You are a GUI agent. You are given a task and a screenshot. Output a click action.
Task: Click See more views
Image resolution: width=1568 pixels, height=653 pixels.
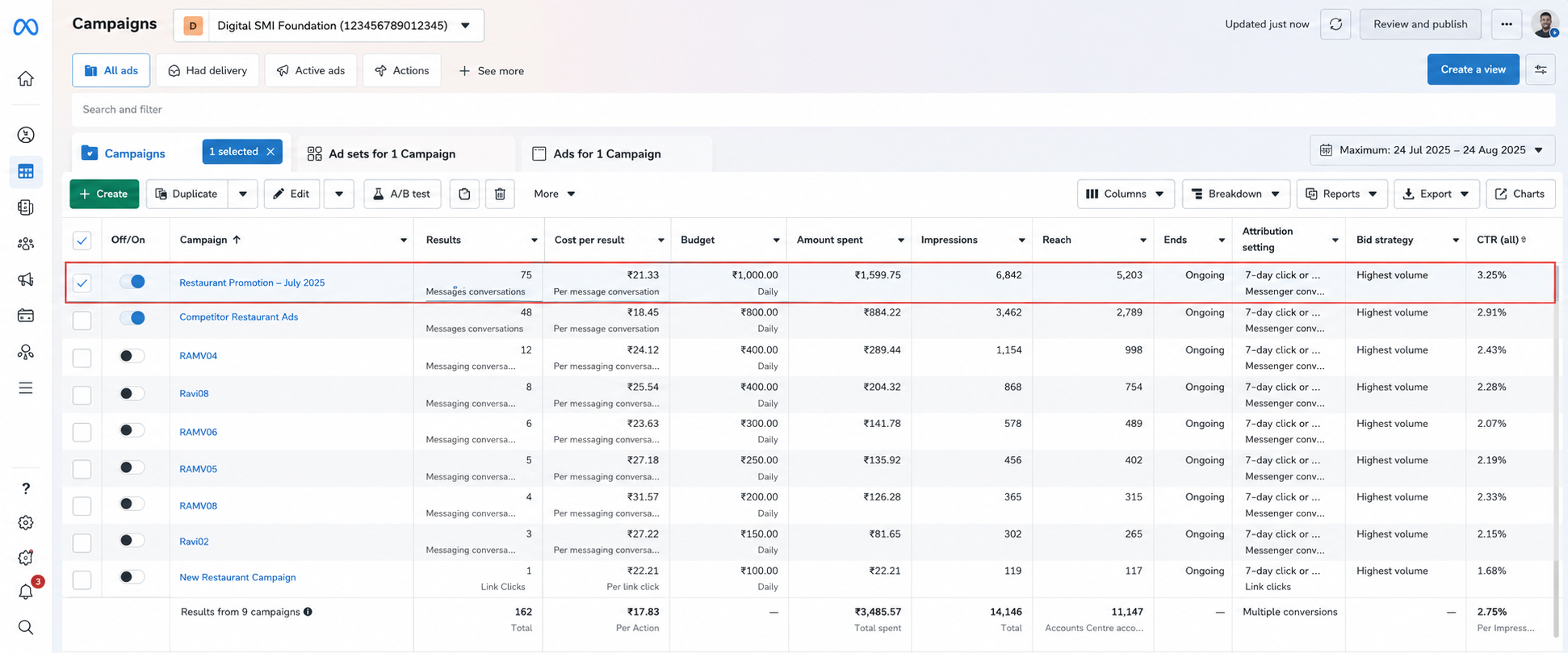pyautogui.click(x=491, y=71)
